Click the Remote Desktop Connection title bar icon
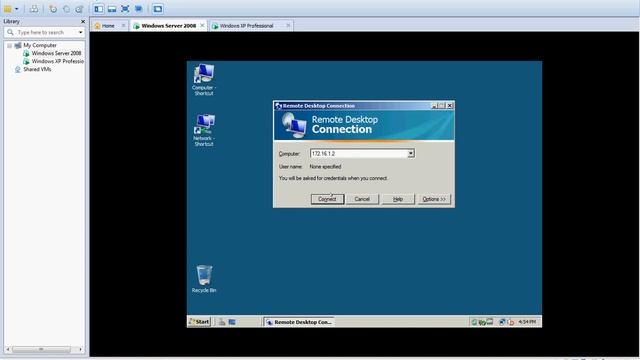The image size is (640, 360). click(x=278, y=106)
